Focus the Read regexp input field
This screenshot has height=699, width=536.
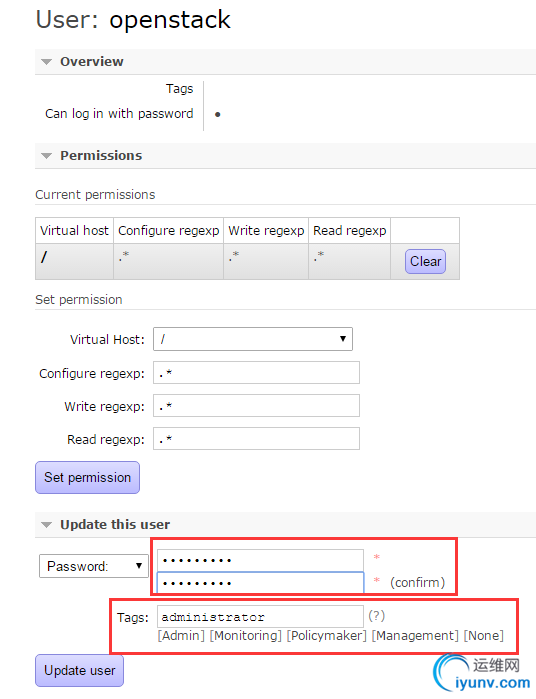256,439
